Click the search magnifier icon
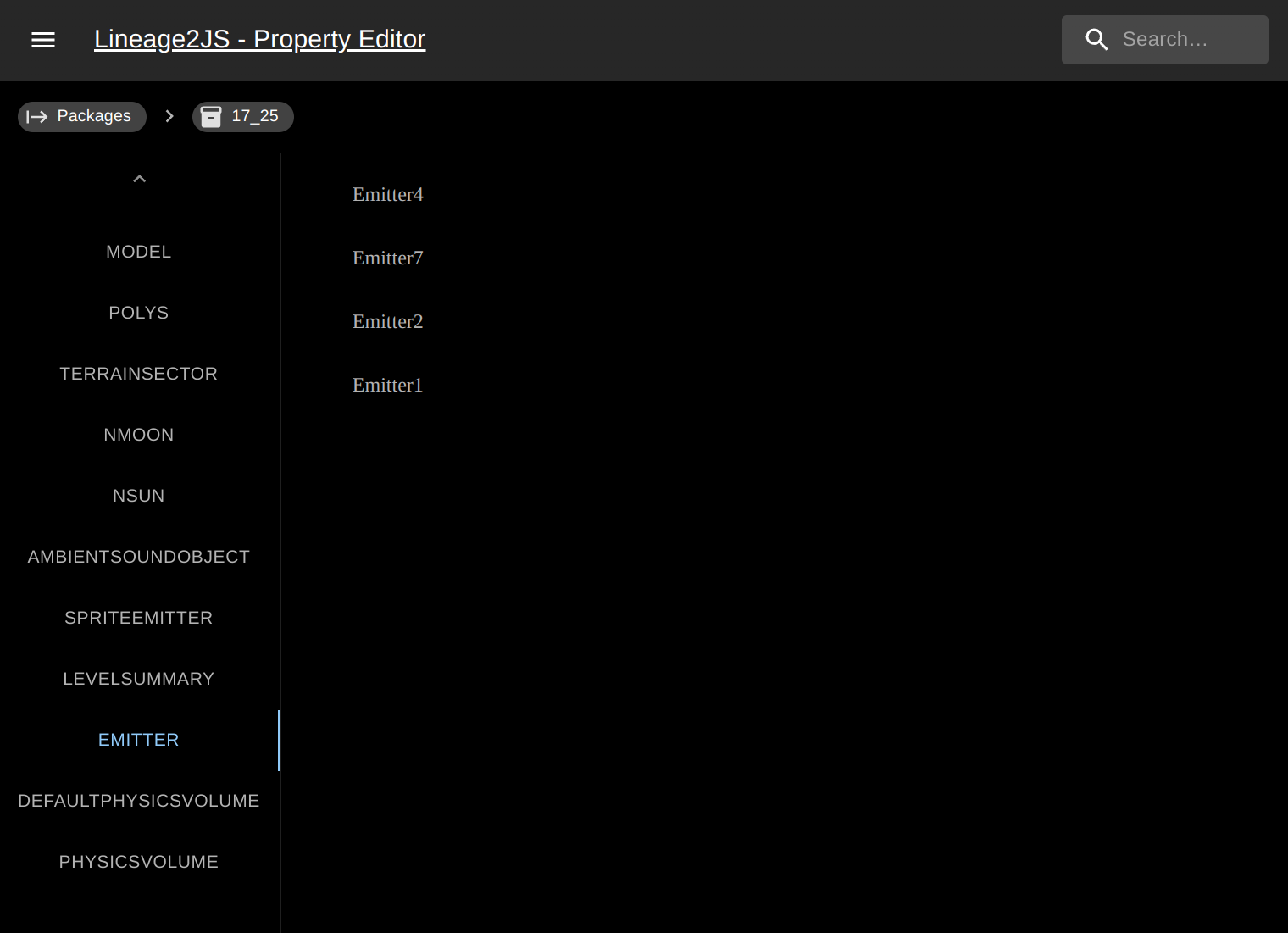This screenshot has height=933, width=1288. [x=1096, y=40]
